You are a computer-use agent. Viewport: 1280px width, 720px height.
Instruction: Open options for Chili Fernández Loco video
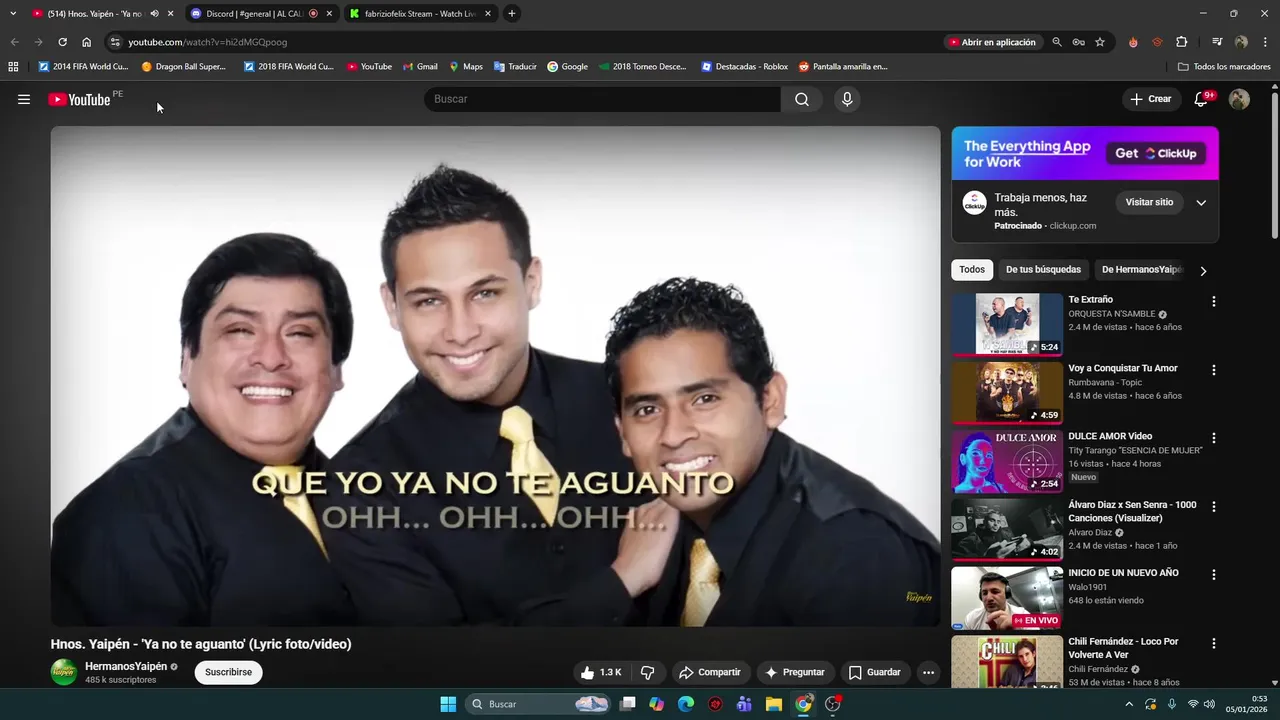pyautogui.click(x=1214, y=643)
